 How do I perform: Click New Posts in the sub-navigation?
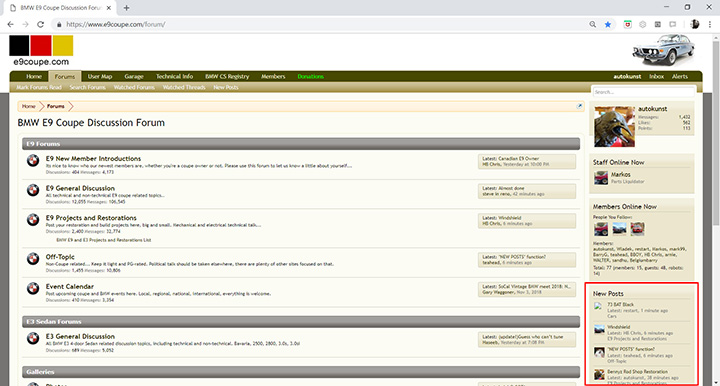click(226, 87)
